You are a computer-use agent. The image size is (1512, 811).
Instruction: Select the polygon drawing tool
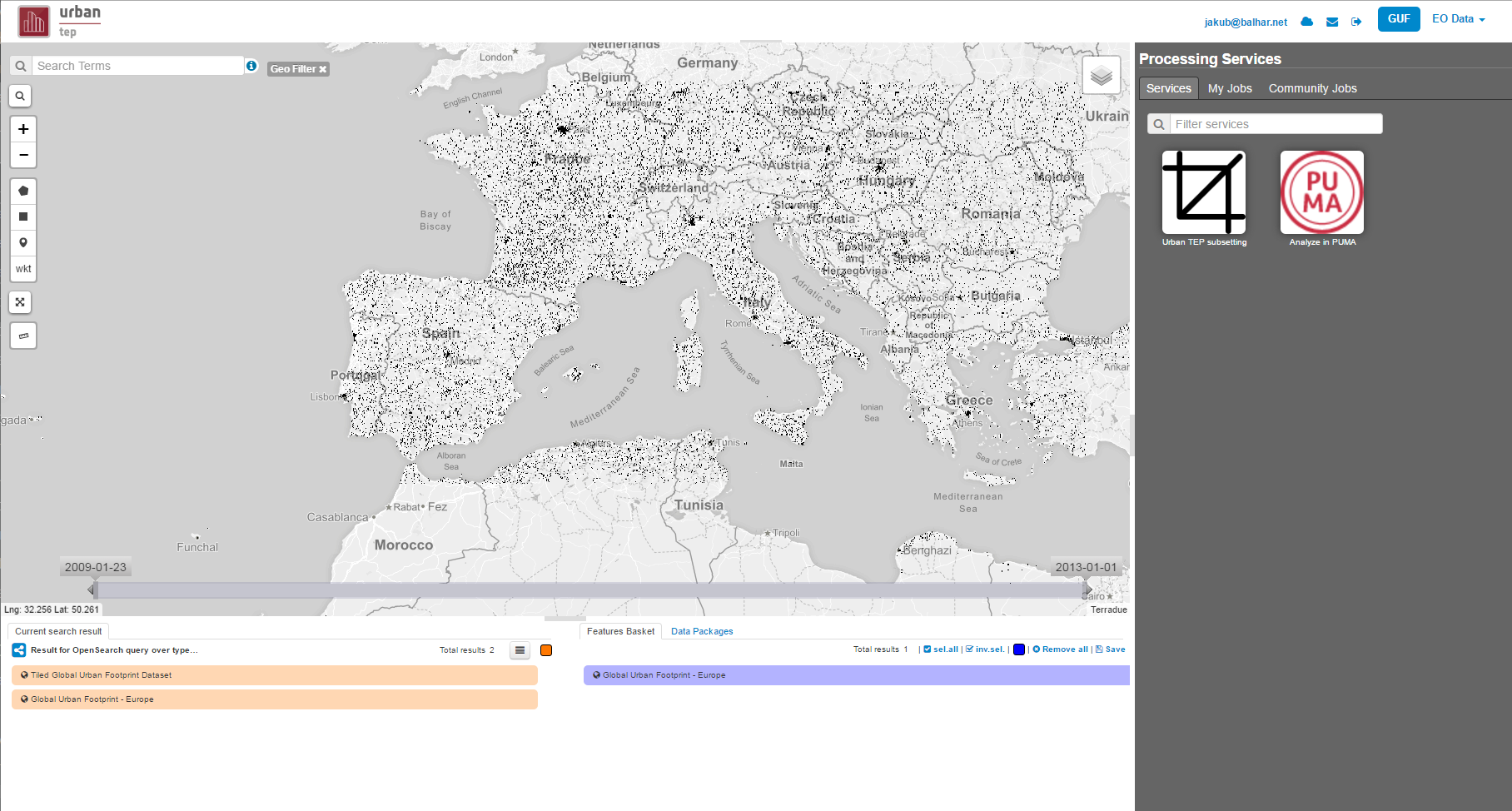23,191
